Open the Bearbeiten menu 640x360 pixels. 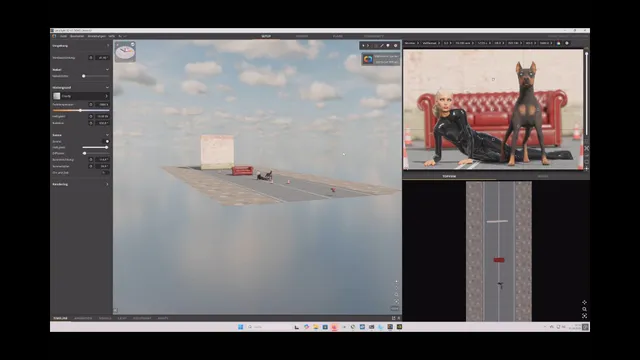click(77, 36)
